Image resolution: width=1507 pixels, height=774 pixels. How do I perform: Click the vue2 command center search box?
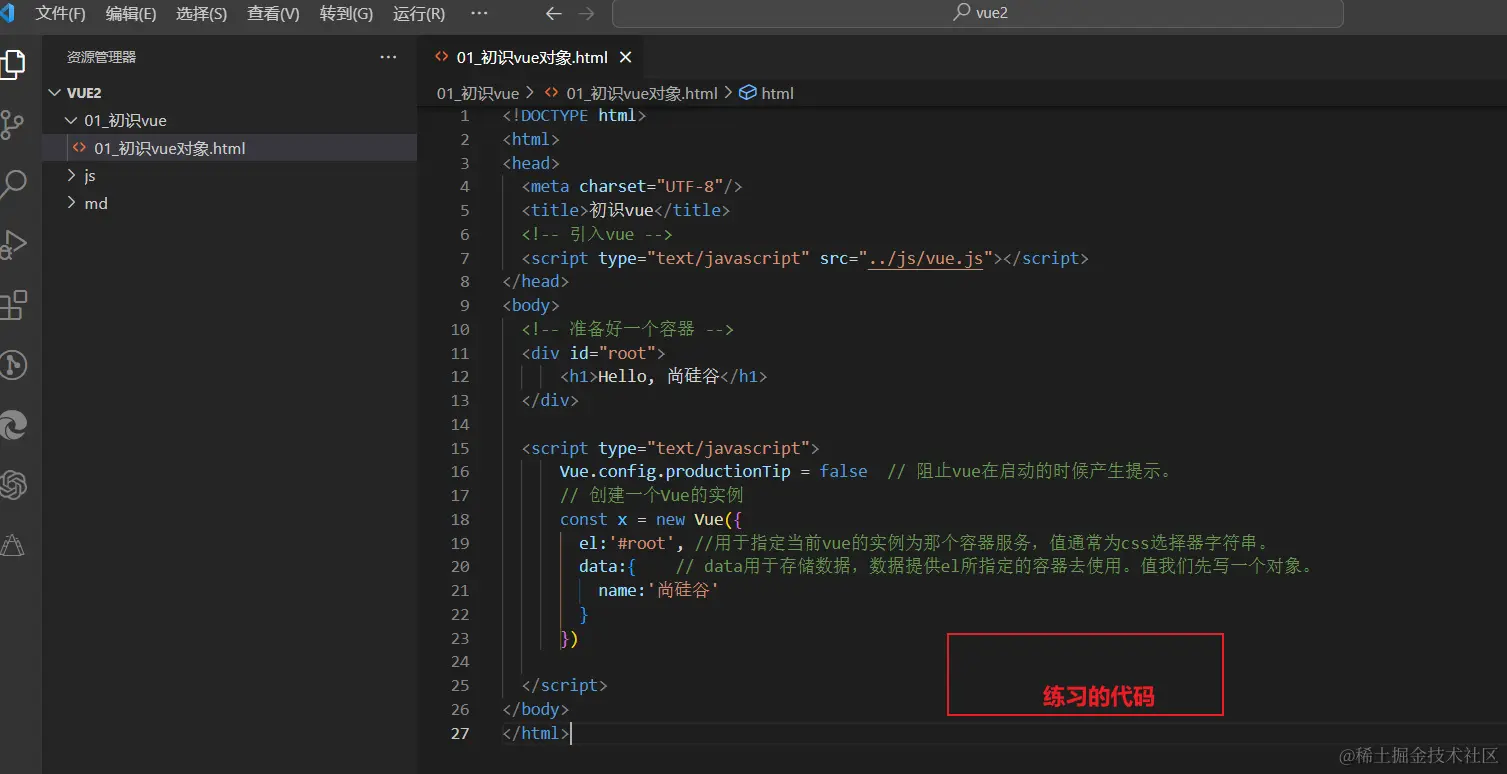[977, 14]
